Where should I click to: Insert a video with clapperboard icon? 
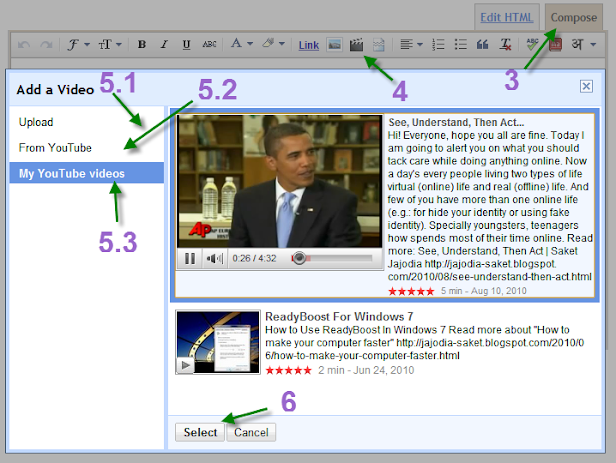point(356,45)
